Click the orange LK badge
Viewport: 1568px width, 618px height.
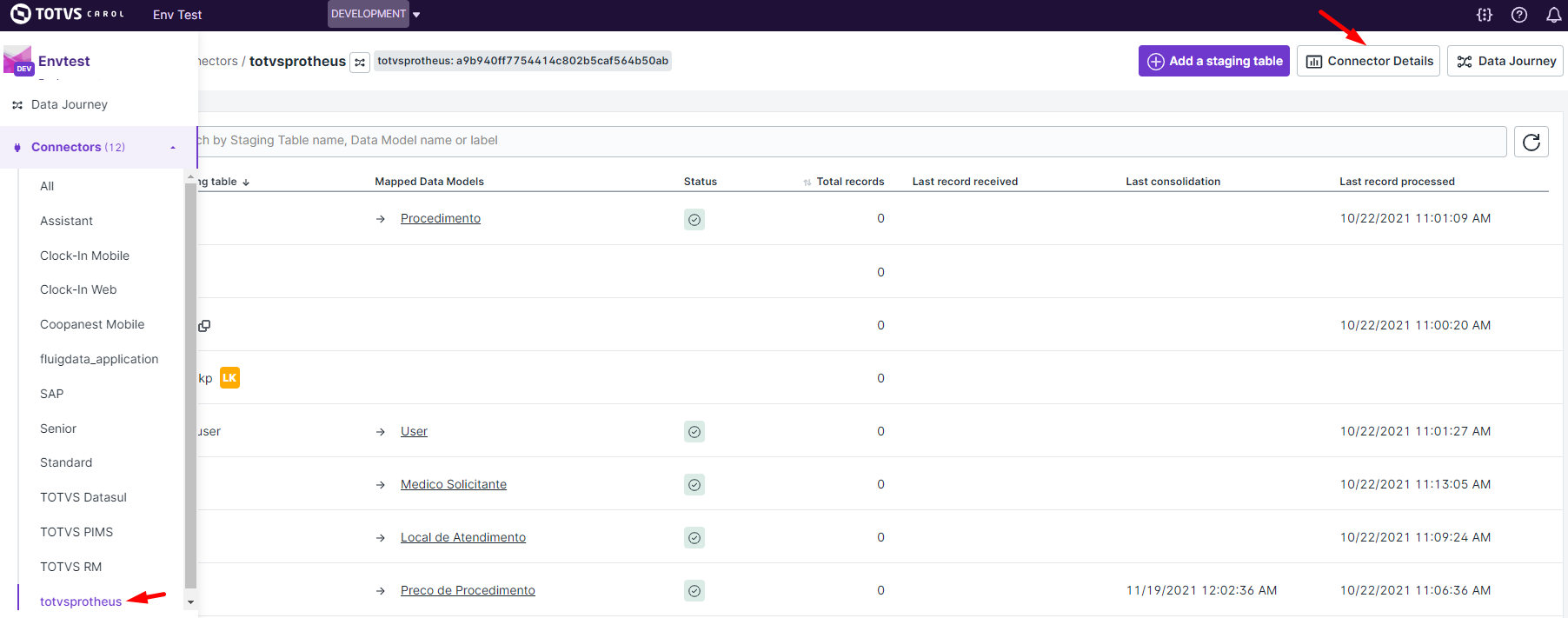point(229,378)
